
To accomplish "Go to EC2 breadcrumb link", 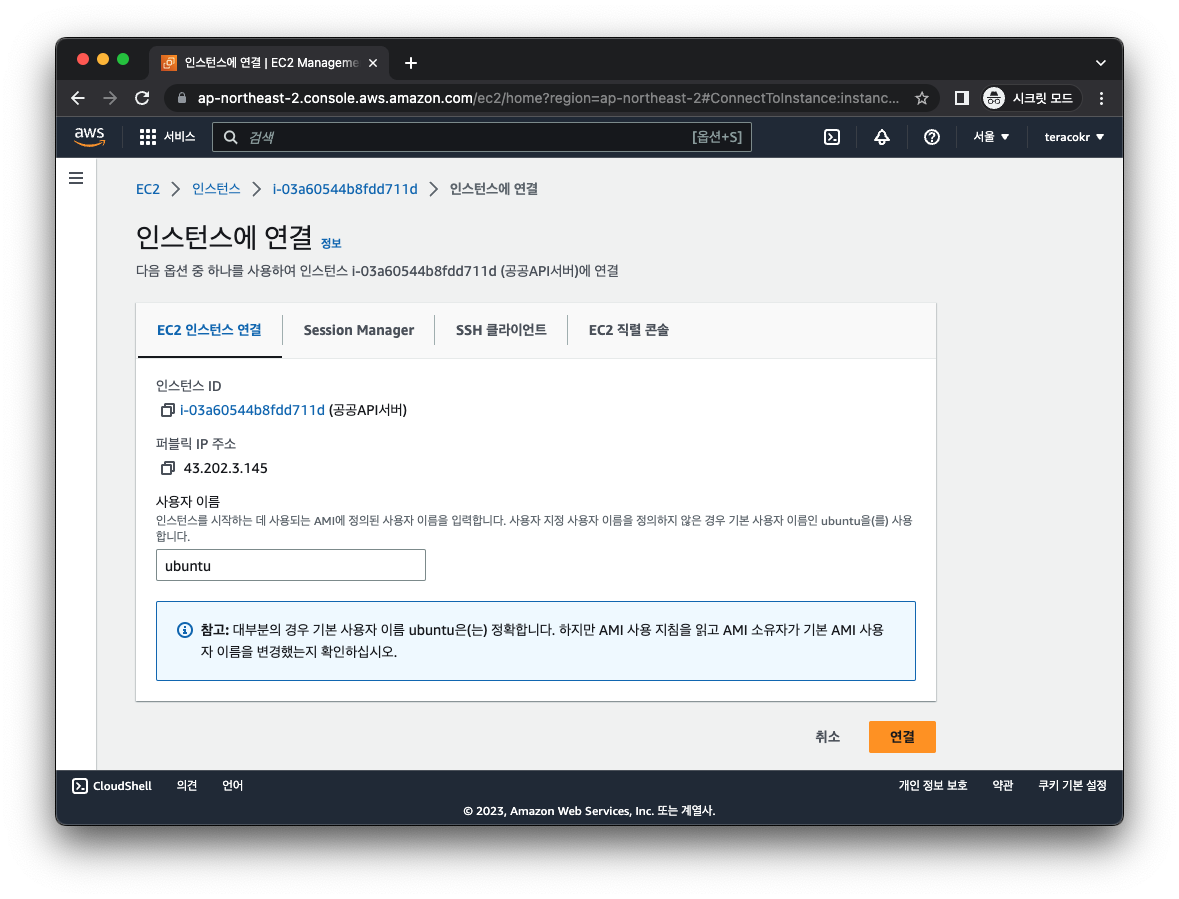I will 147,189.
